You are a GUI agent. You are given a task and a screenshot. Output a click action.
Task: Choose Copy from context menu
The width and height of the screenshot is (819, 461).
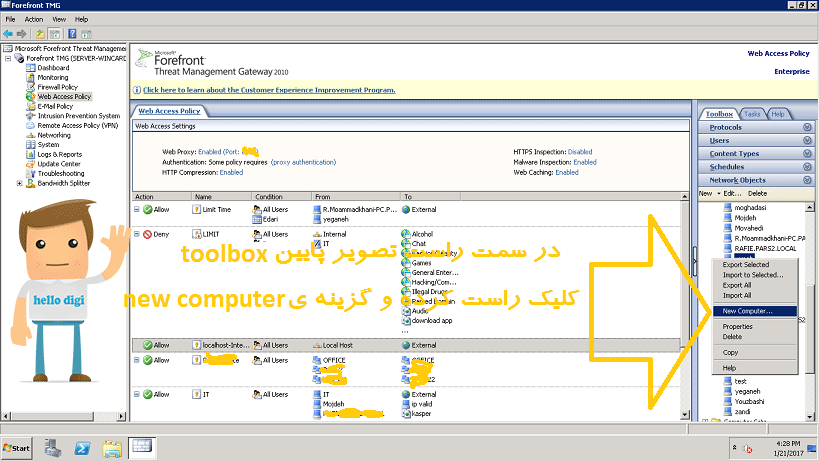tap(755, 352)
